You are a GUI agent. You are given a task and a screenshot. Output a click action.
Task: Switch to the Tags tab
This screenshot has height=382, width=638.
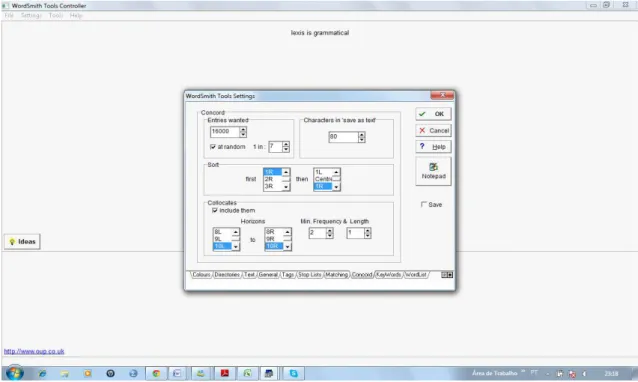coord(288,275)
